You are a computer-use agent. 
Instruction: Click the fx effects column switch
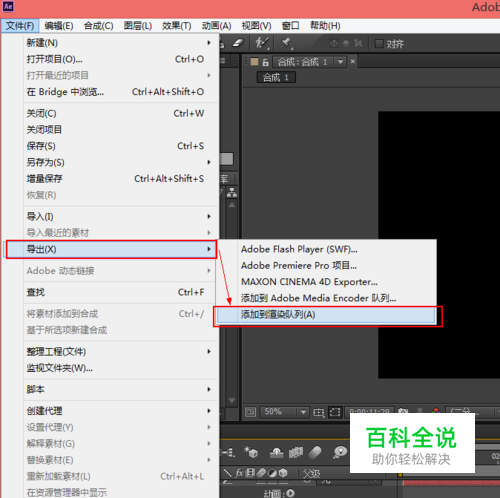pos(239,473)
